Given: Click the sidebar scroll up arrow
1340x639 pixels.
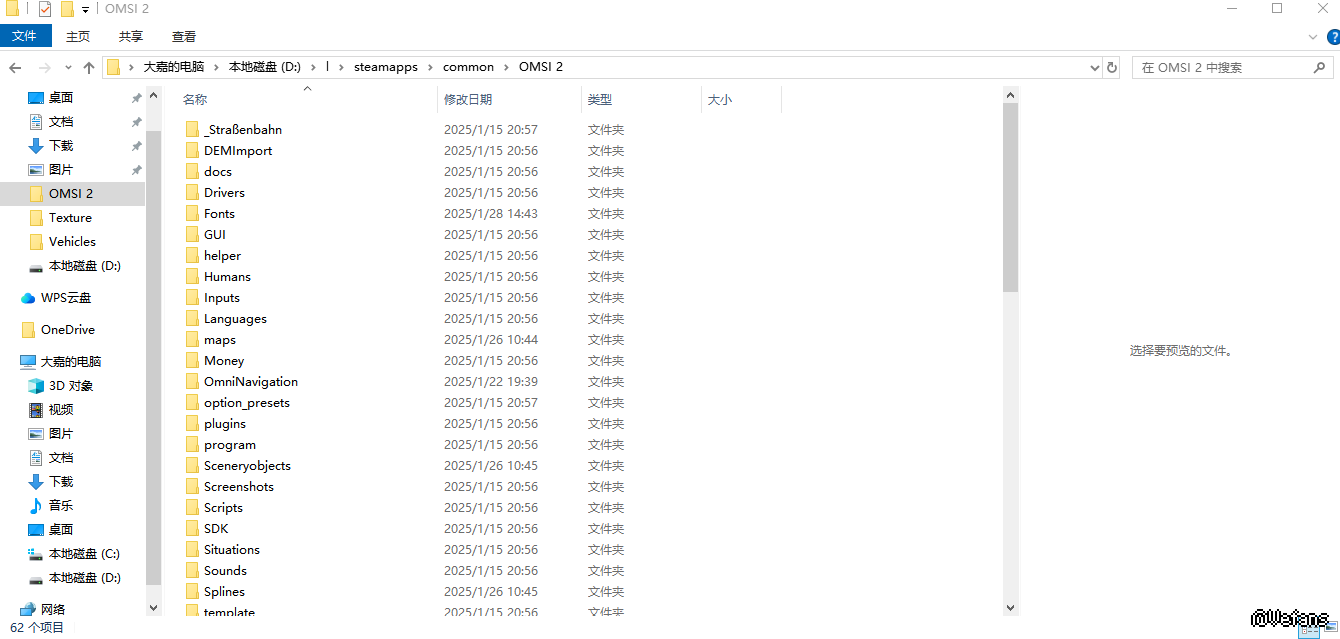Looking at the screenshot, I should pyautogui.click(x=154, y=95).
